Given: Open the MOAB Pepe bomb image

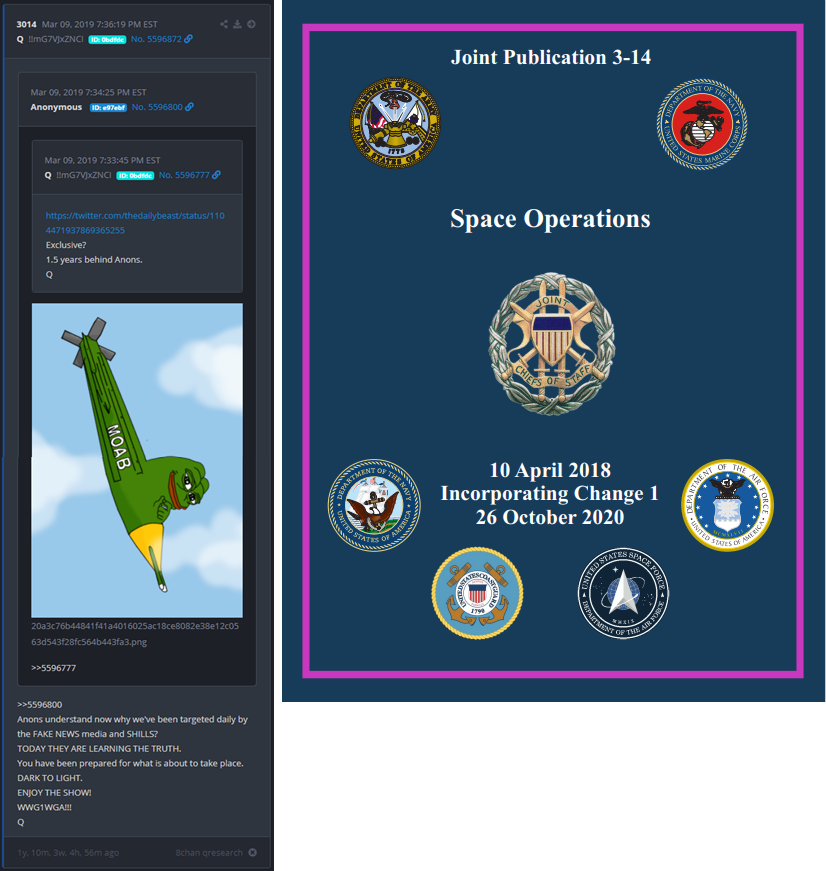Looking at the screenshot, I should tap(137, 460).
